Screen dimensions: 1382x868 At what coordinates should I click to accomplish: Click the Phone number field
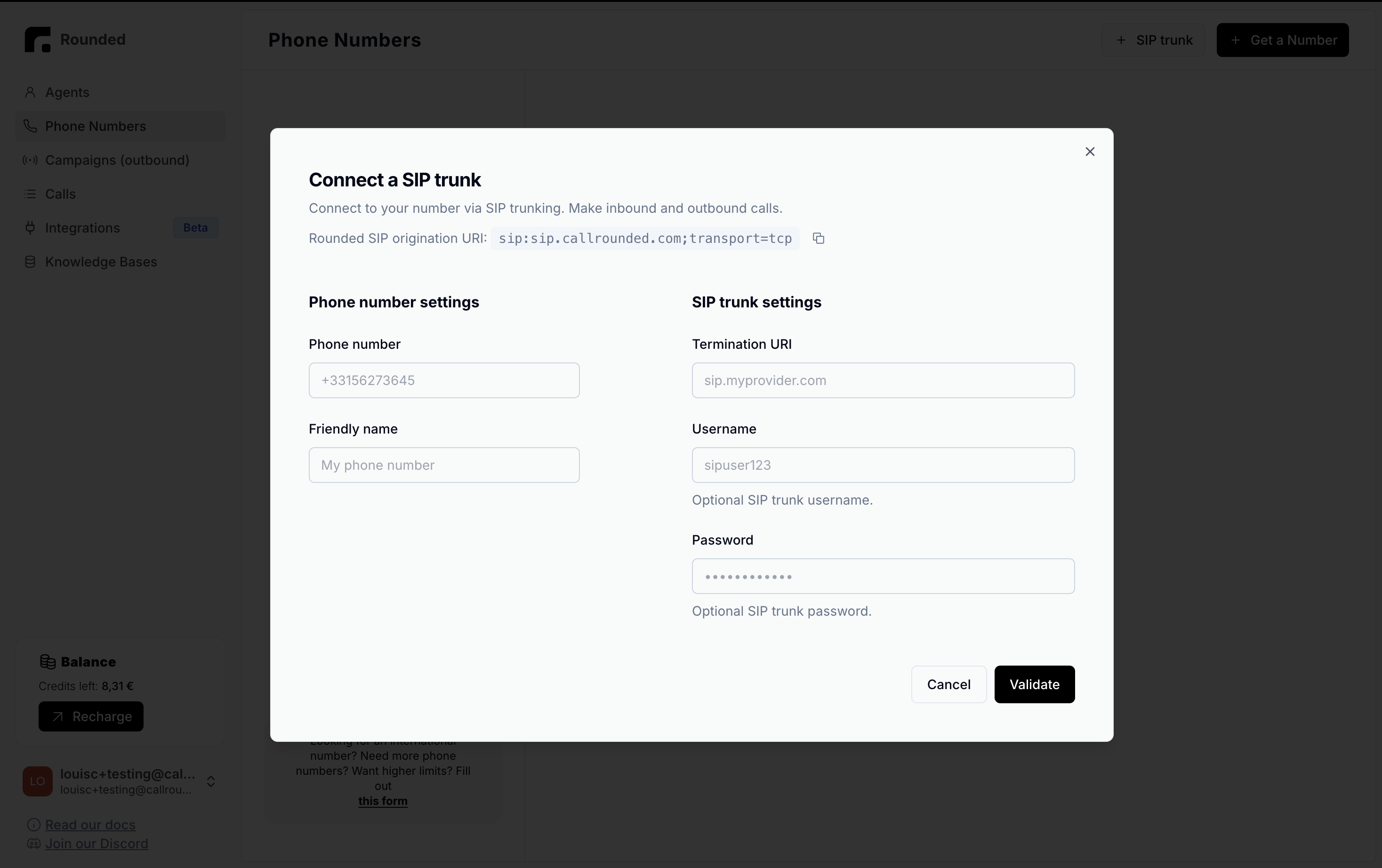pyautogui.click(x=443, y=380)
